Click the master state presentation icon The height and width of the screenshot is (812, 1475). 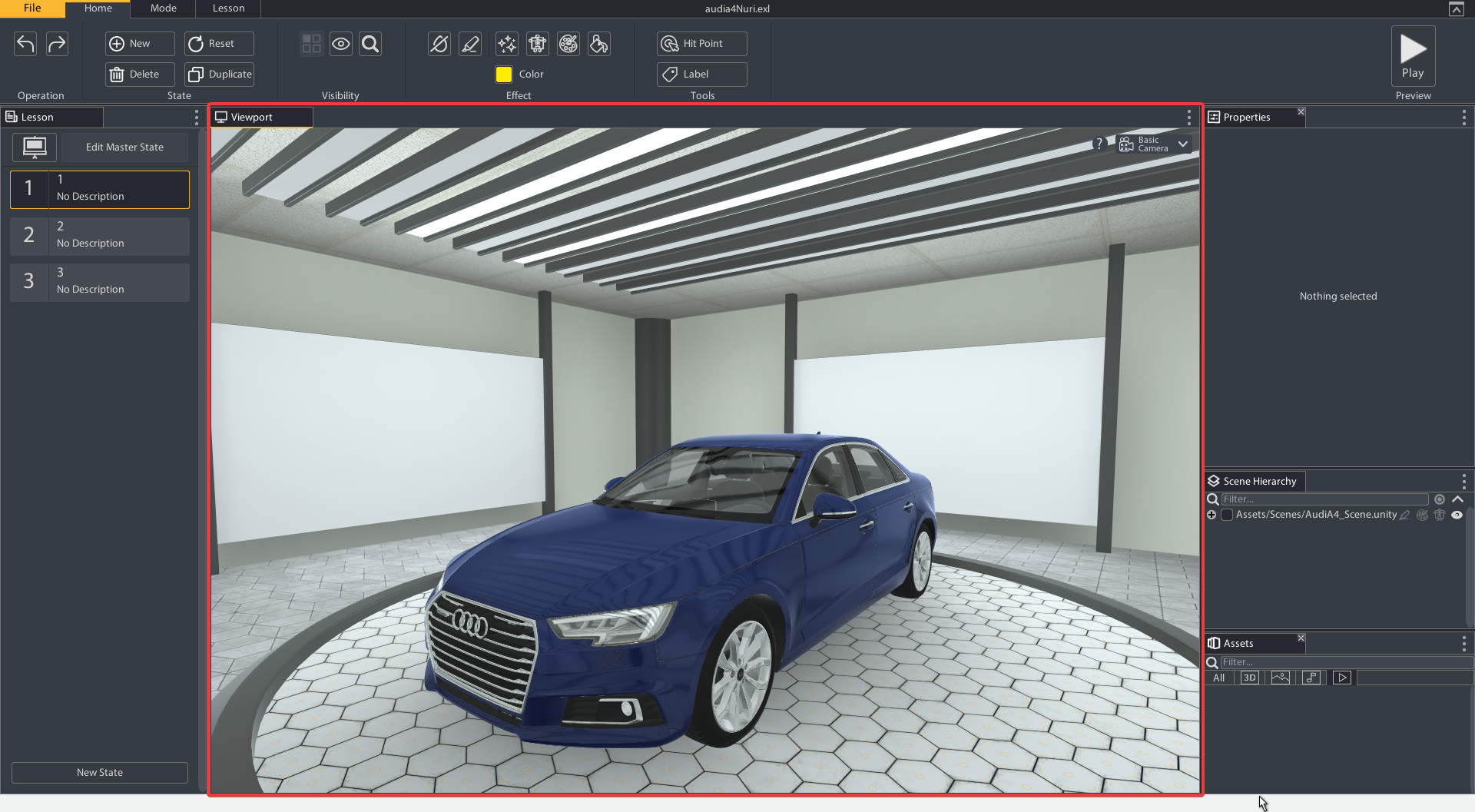[35, 147]
